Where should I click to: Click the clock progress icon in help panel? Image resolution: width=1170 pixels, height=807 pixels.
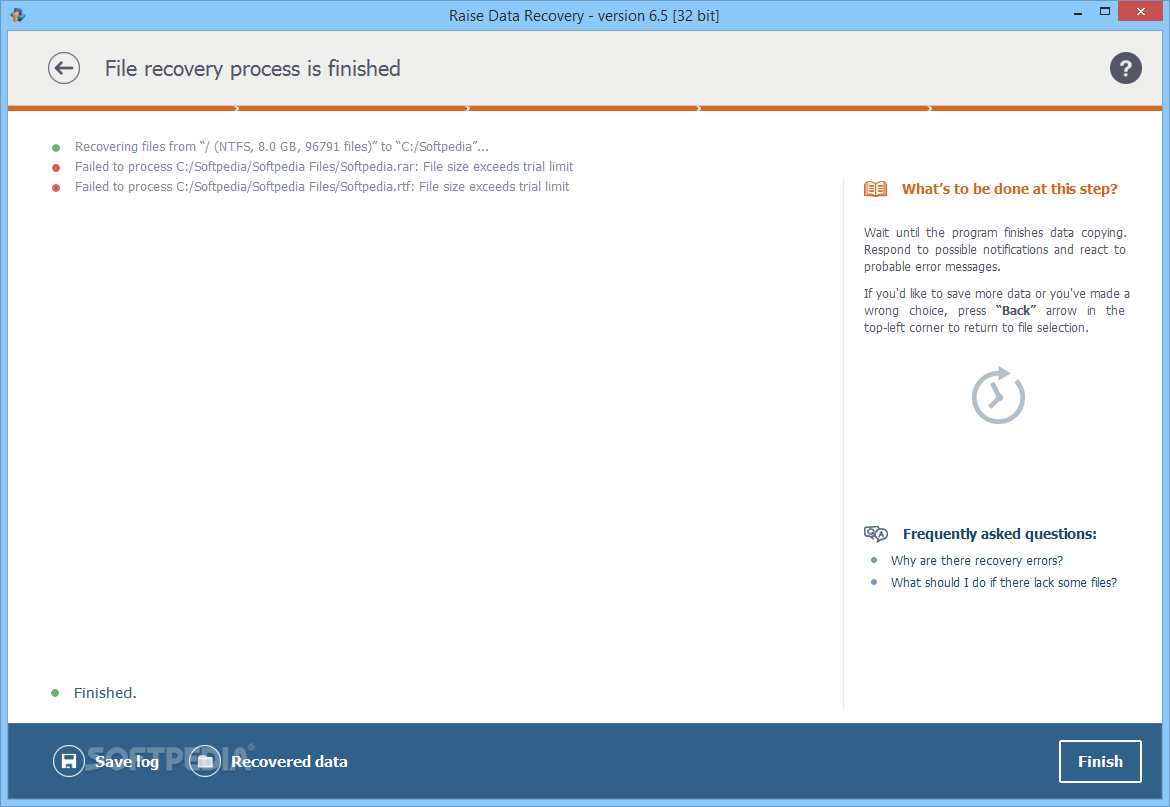(998, 395)
